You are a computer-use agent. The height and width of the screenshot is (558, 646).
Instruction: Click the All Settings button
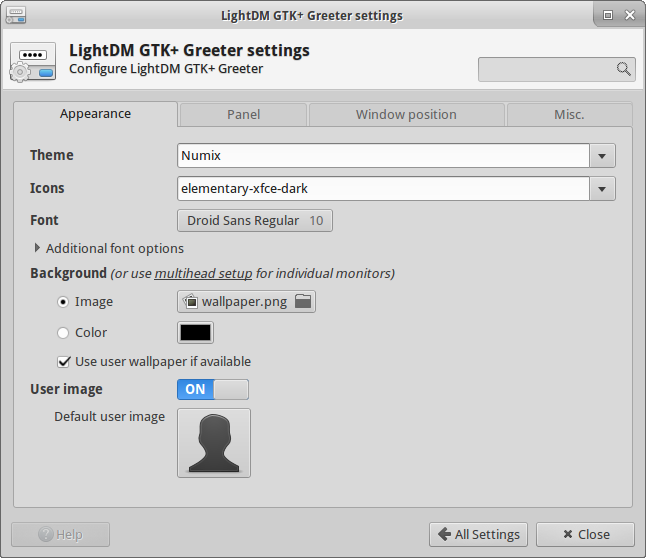[x=478, y=535]
